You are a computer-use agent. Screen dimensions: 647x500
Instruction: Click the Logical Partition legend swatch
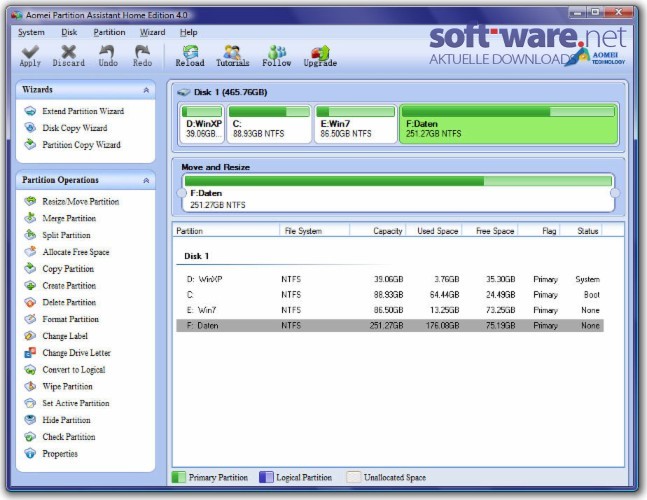266,477
